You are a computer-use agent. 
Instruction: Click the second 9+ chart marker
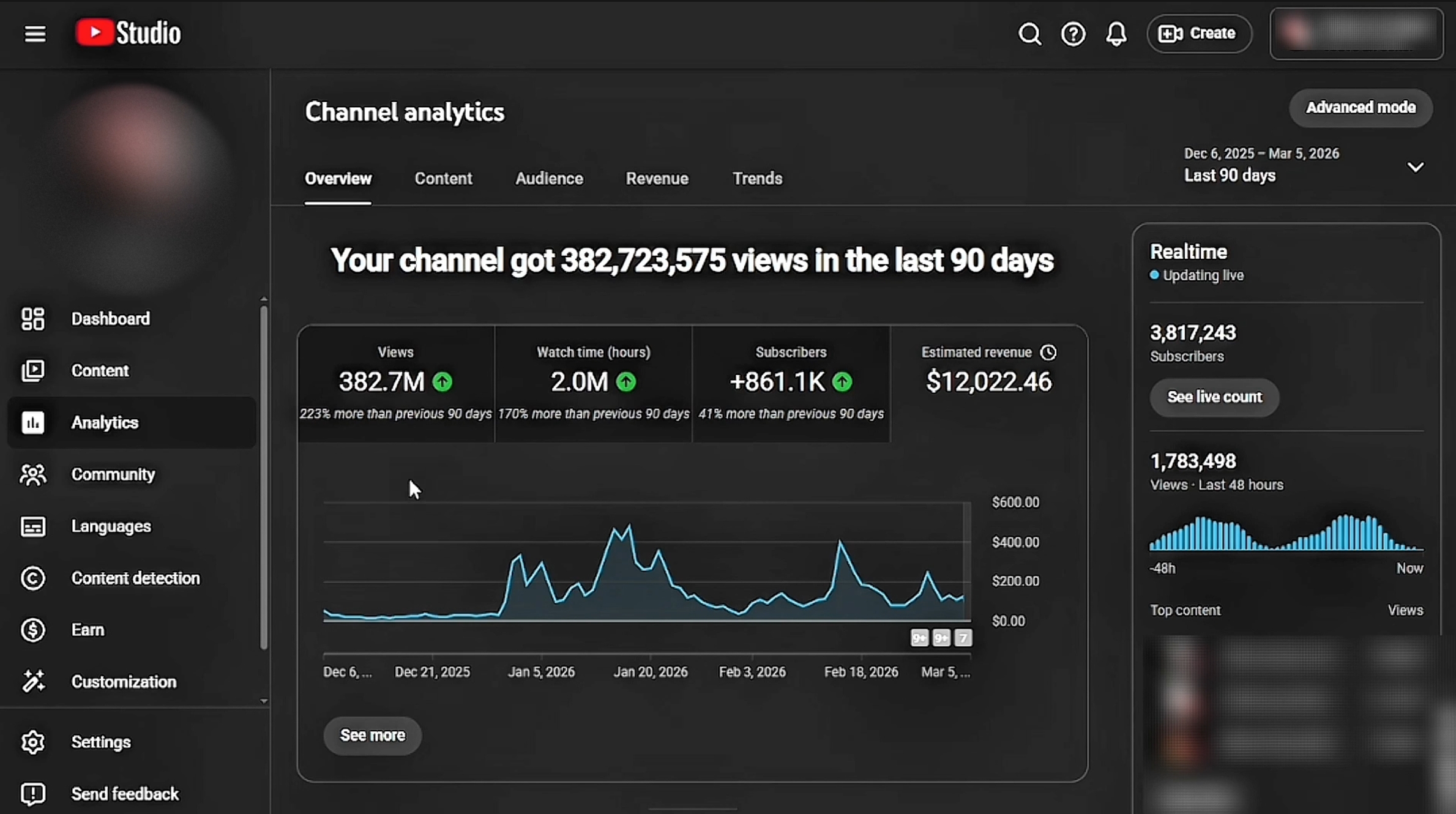tap(941, 638)
